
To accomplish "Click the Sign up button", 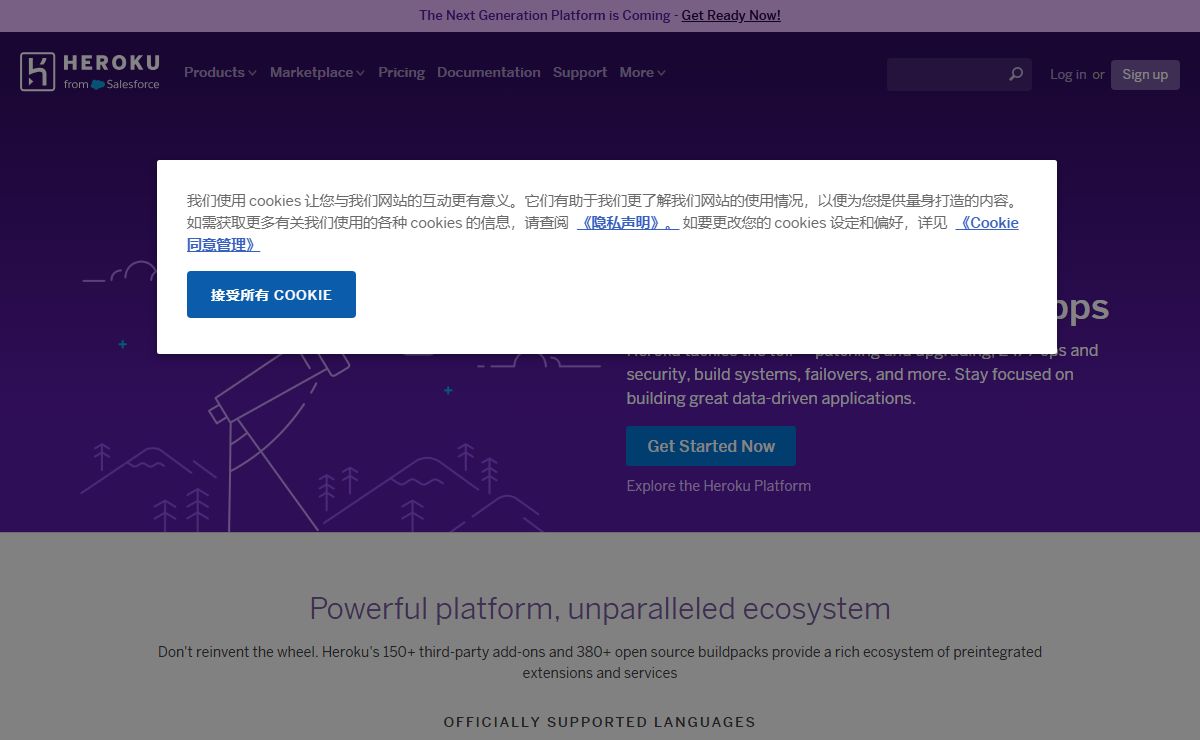I will point(1145,74).
